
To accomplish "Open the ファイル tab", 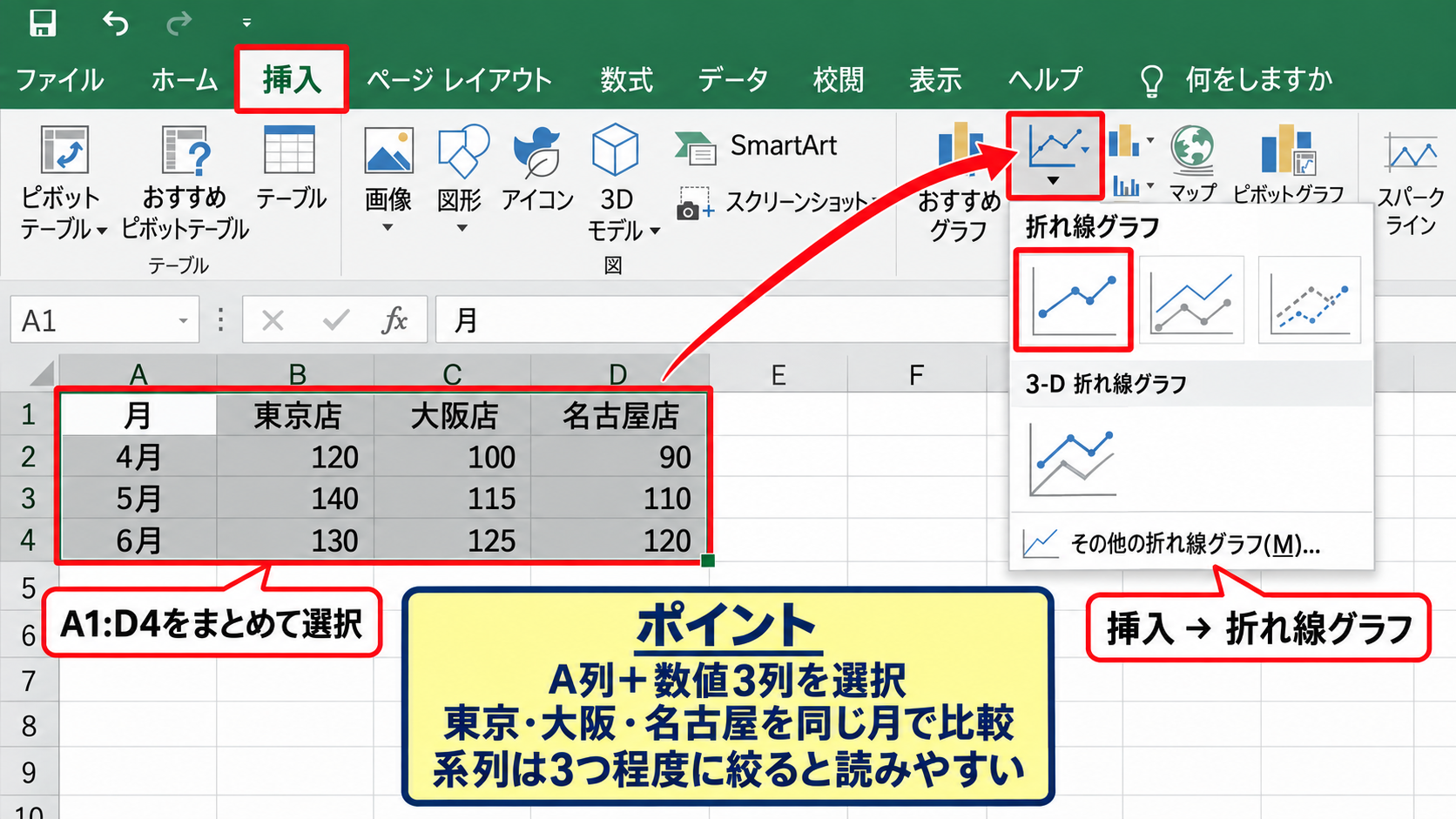I will [60, 80].
